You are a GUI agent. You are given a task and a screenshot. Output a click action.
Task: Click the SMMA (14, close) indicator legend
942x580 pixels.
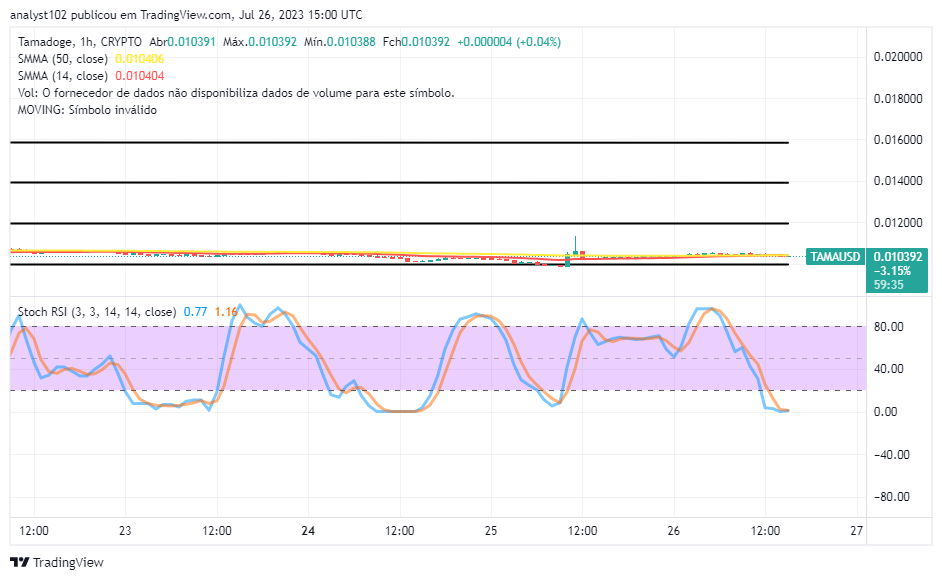pos(62,76)
